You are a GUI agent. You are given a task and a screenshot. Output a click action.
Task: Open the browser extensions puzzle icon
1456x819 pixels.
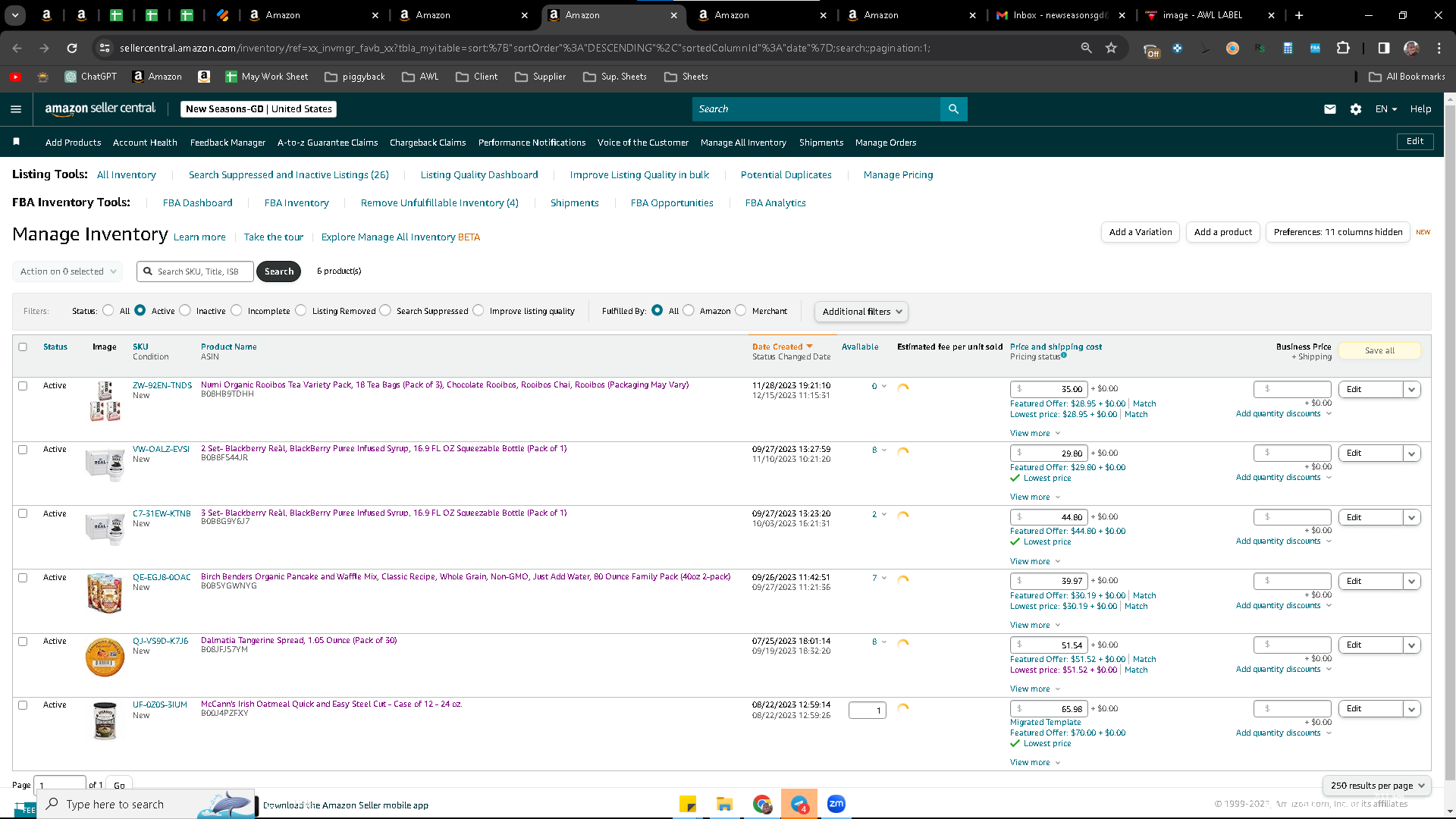(1343, 48)
